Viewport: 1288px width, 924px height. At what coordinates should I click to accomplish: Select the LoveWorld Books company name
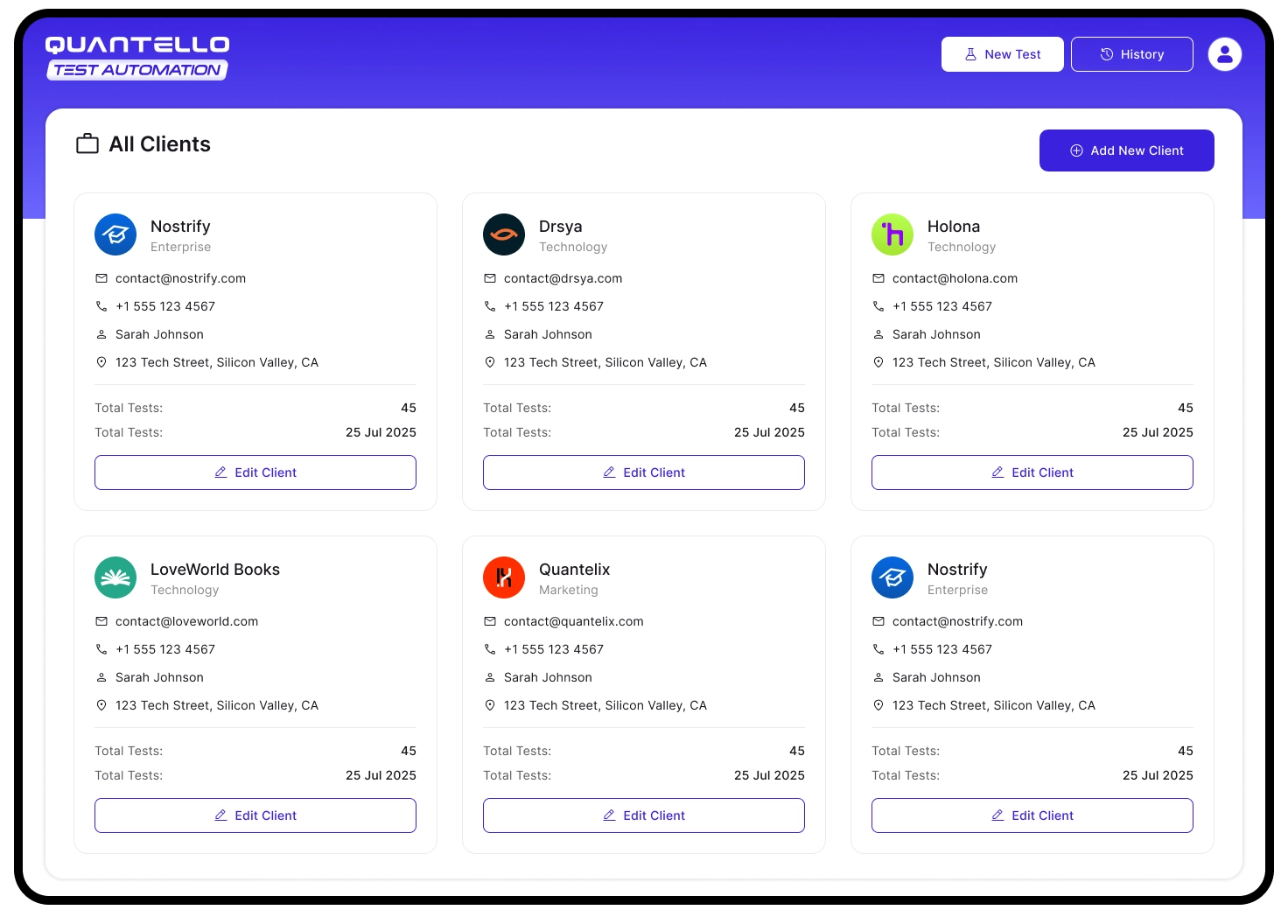pyautogui.click(x=215, y=570)
